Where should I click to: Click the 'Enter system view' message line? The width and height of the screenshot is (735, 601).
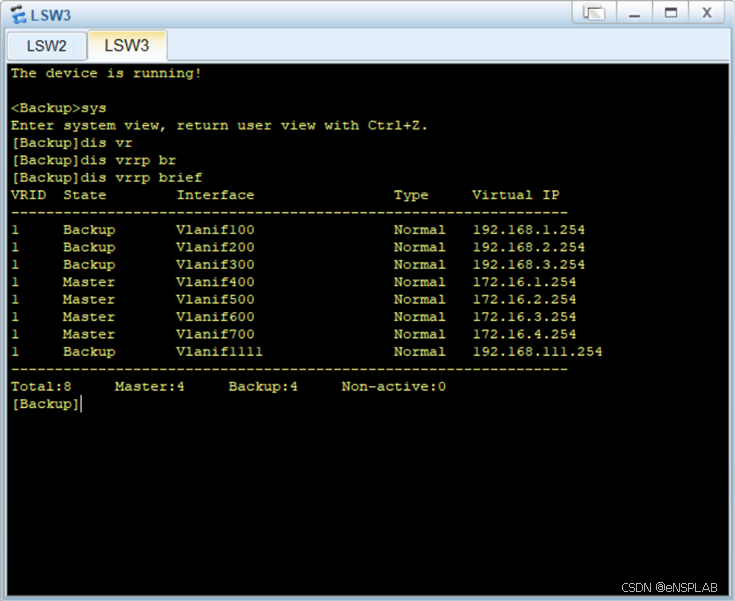[x=219, y=126]
